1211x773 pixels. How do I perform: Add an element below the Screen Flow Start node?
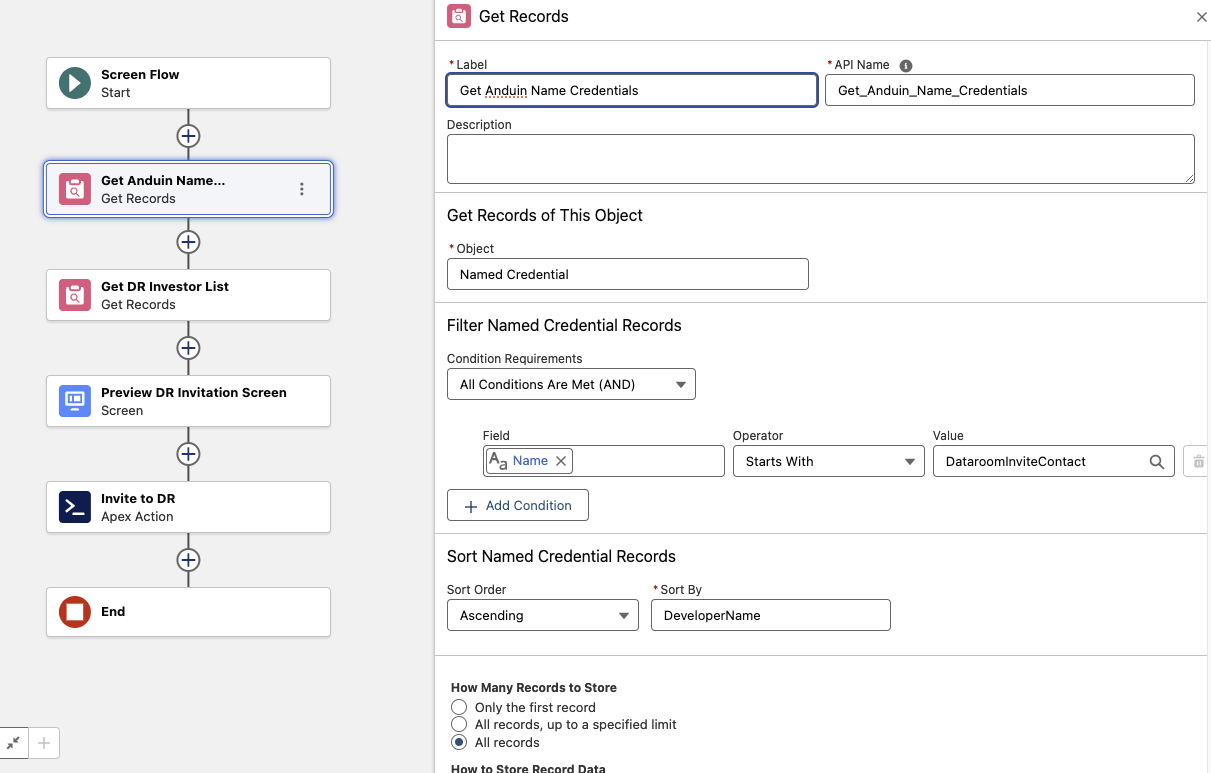pos(188,136)
